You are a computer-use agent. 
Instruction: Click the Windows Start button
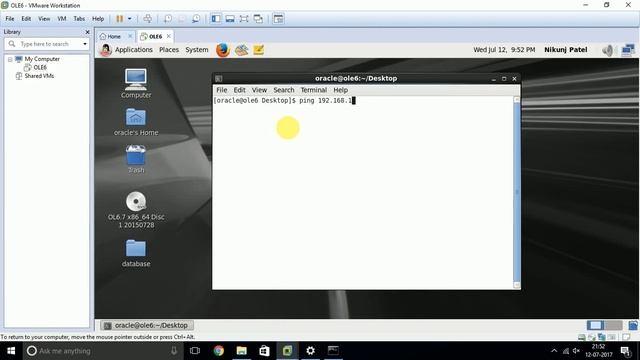pos(11,351)
